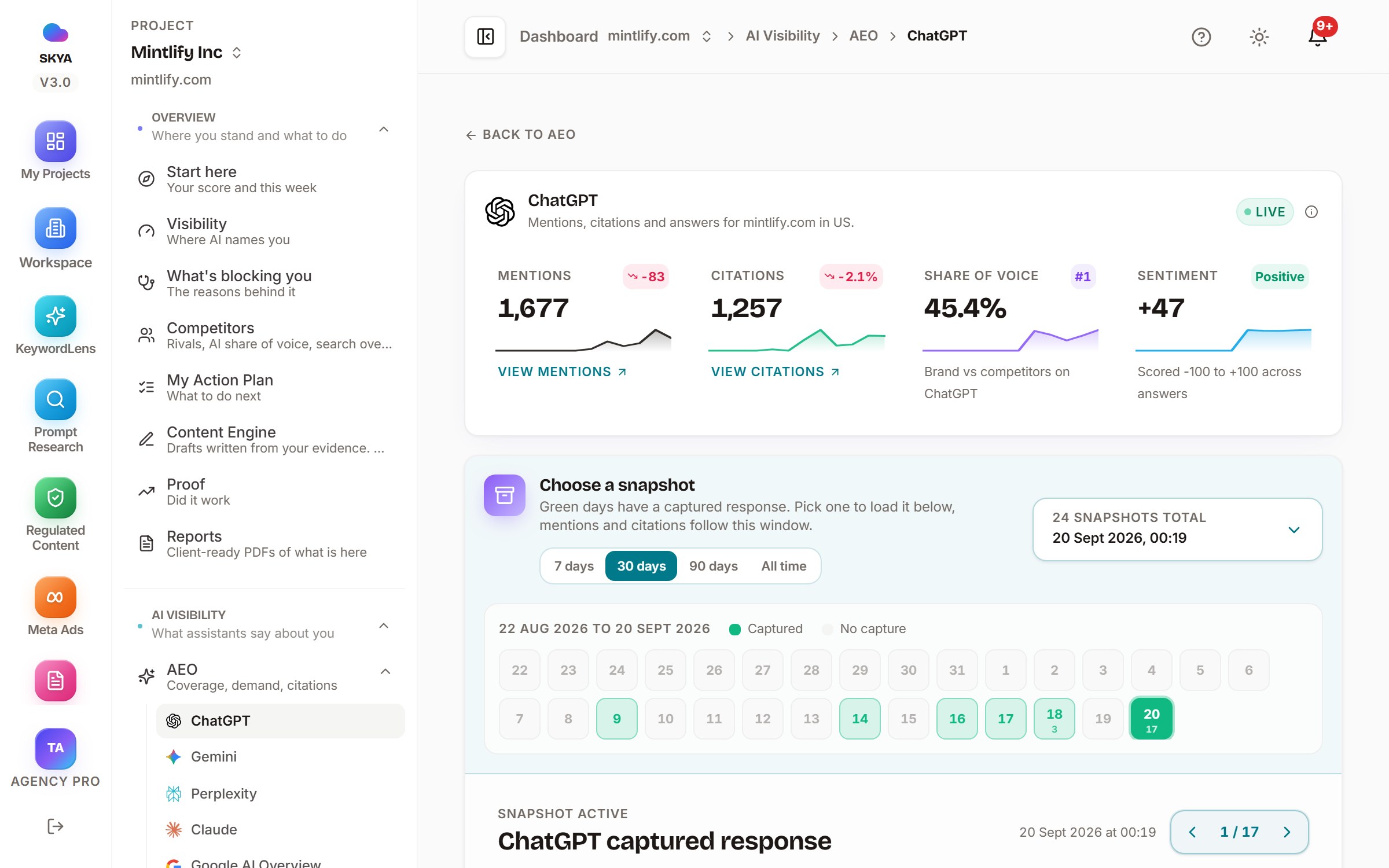Pick captured snapshot day 9
Image resolution: width=1389 pixels, height=868 pixels.
point(616,718)
